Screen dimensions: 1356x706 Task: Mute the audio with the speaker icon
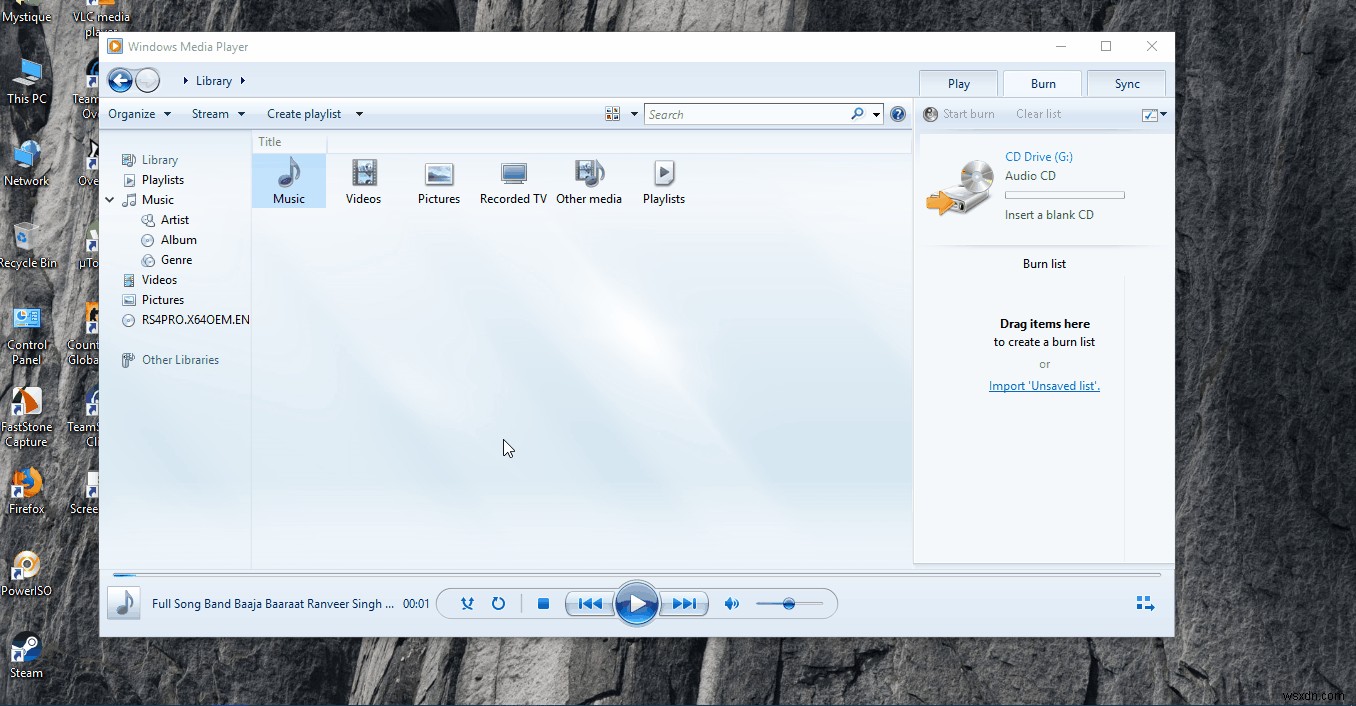[730, 603]
